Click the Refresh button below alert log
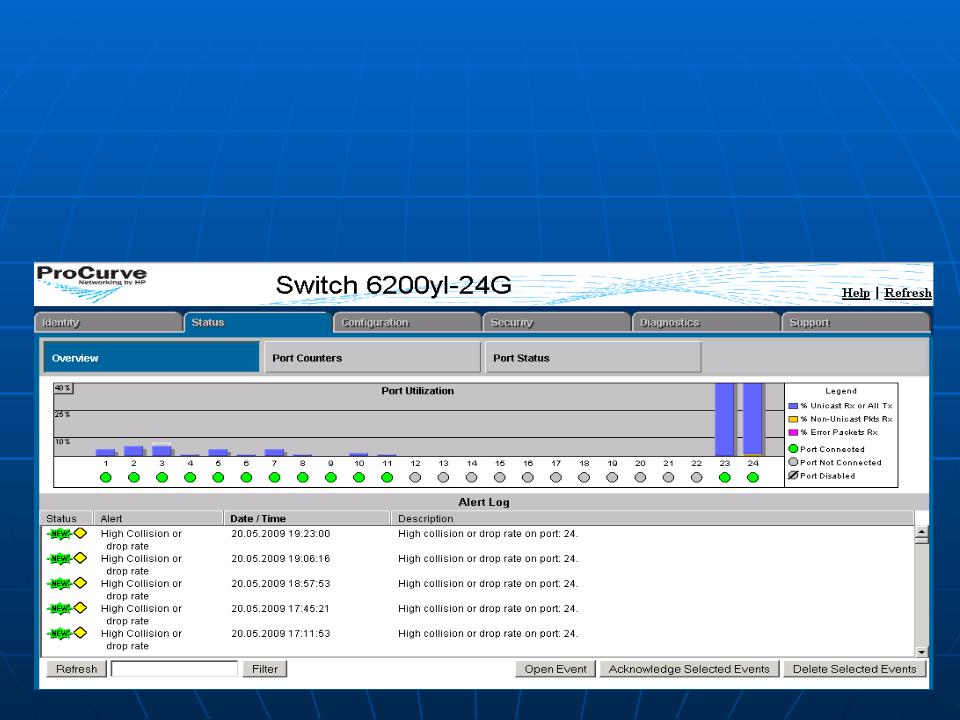The height and width of the screenshot is (720, 960). coord(77,669)
